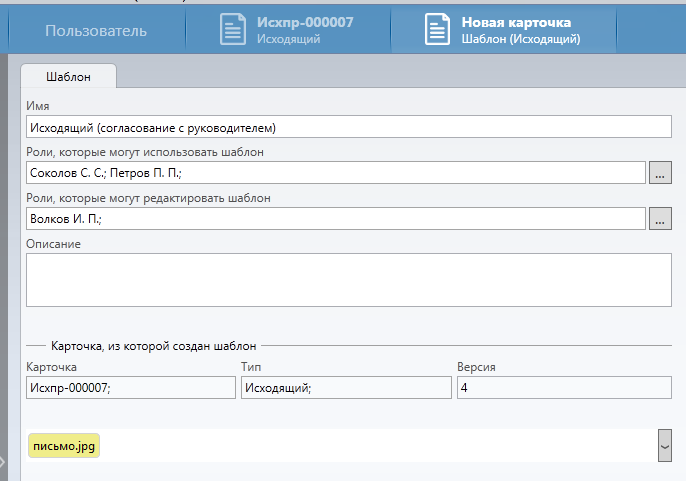Switch to the Пользователь tab
This screenshot has height=481, width=686.
pyautogui.click(x=96, y=30)
